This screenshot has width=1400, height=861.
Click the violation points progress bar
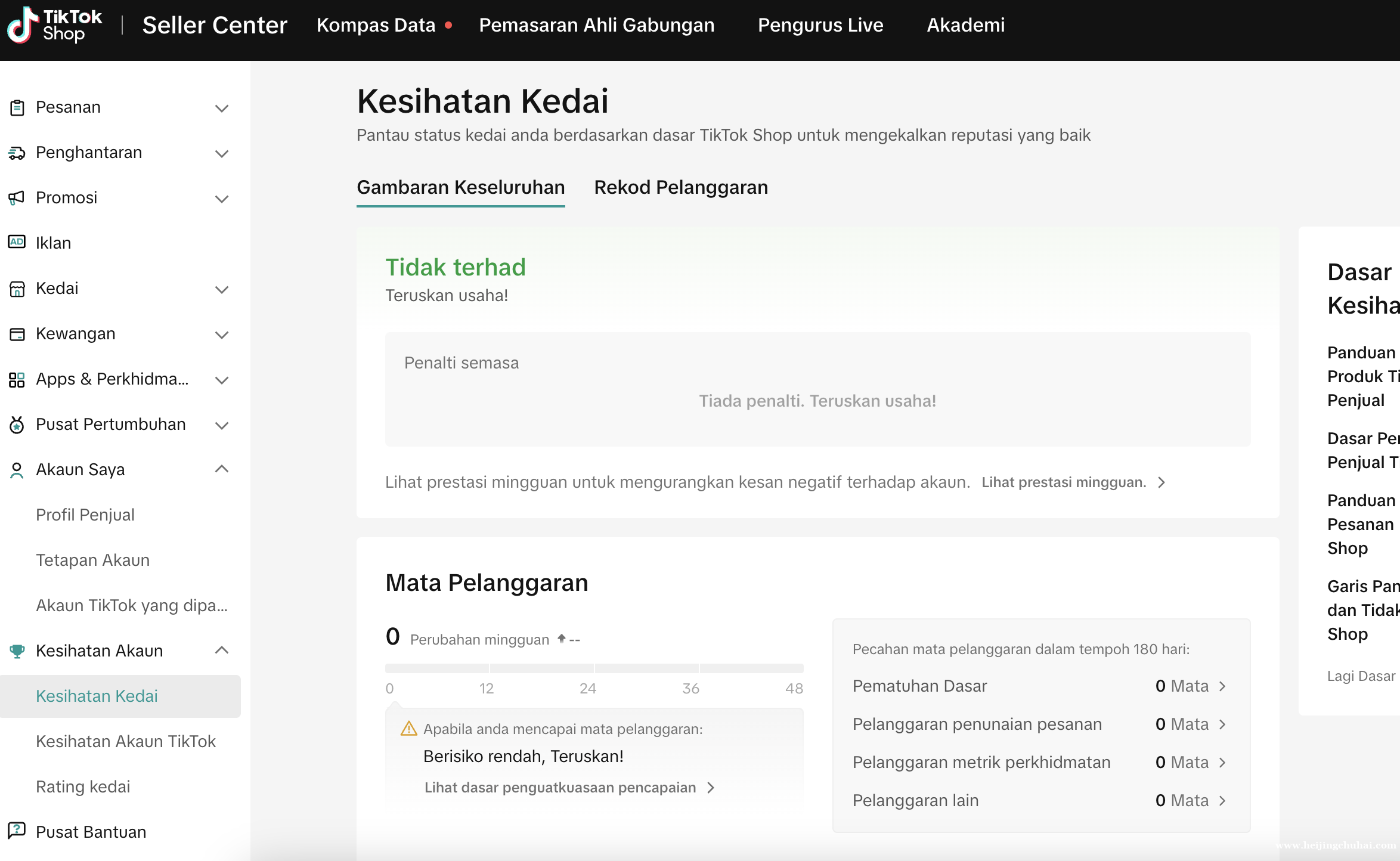pyautogui.click(x=594, y=668)
